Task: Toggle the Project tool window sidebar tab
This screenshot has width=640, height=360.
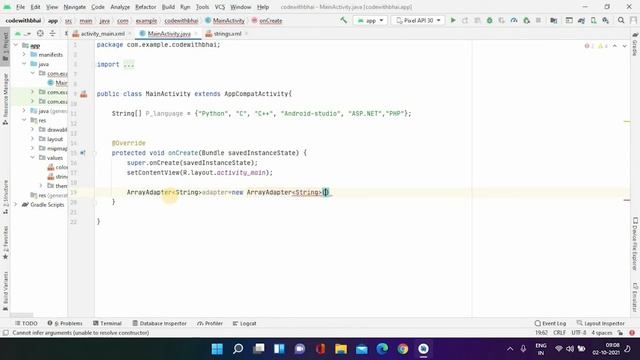Action: click(5, 47)
